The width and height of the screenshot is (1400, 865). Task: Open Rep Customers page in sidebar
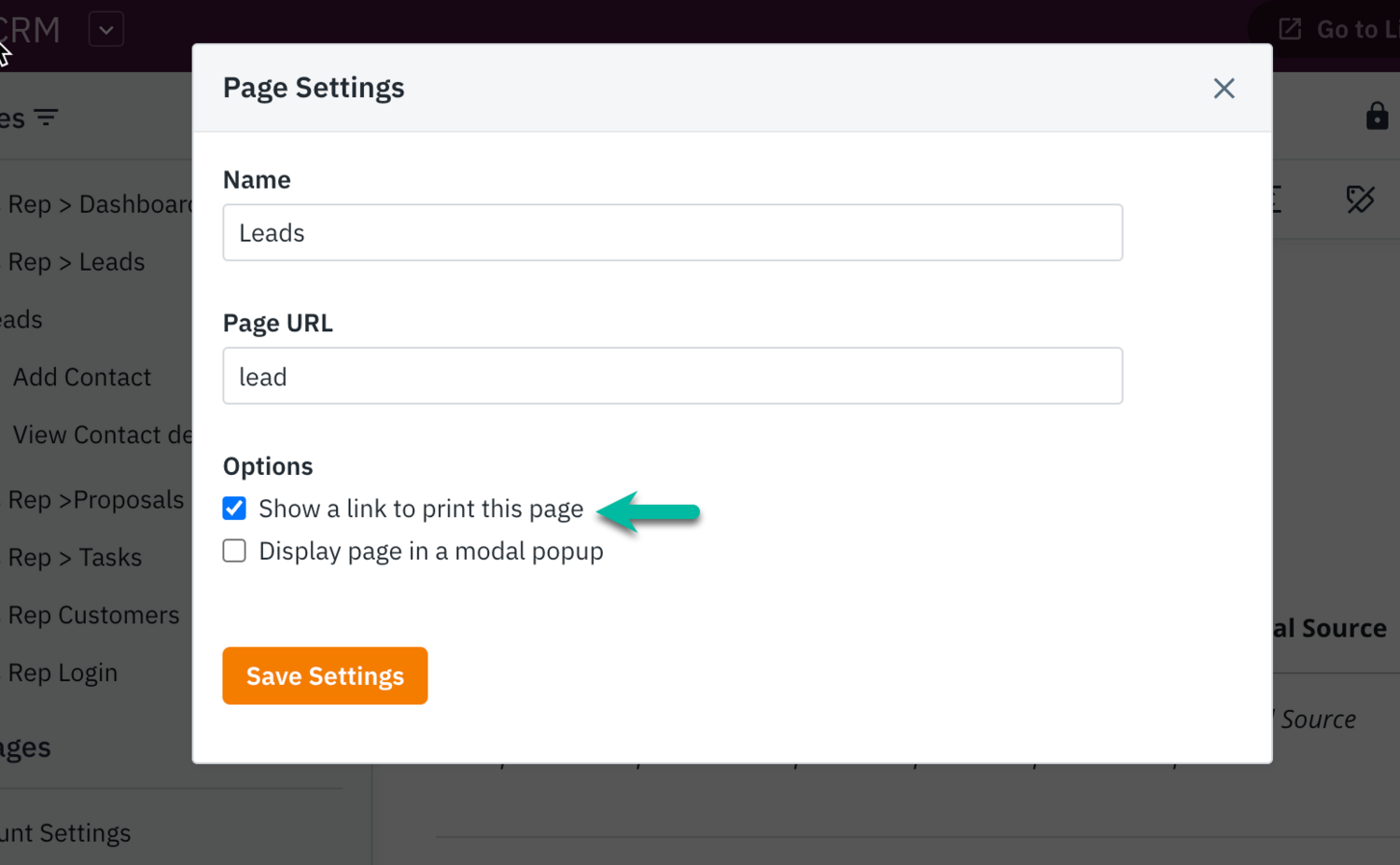coord(93,616)
